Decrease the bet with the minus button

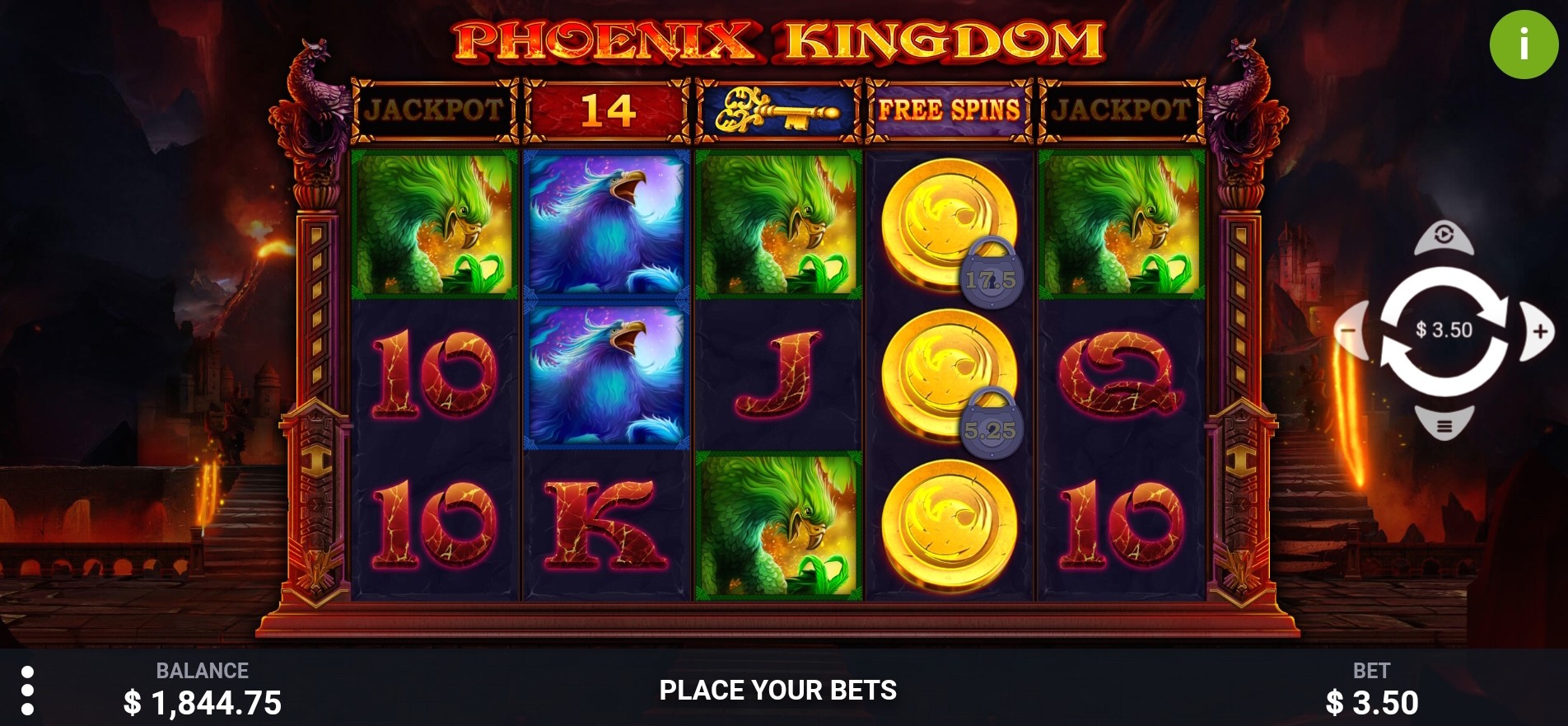coord(1351,331)
